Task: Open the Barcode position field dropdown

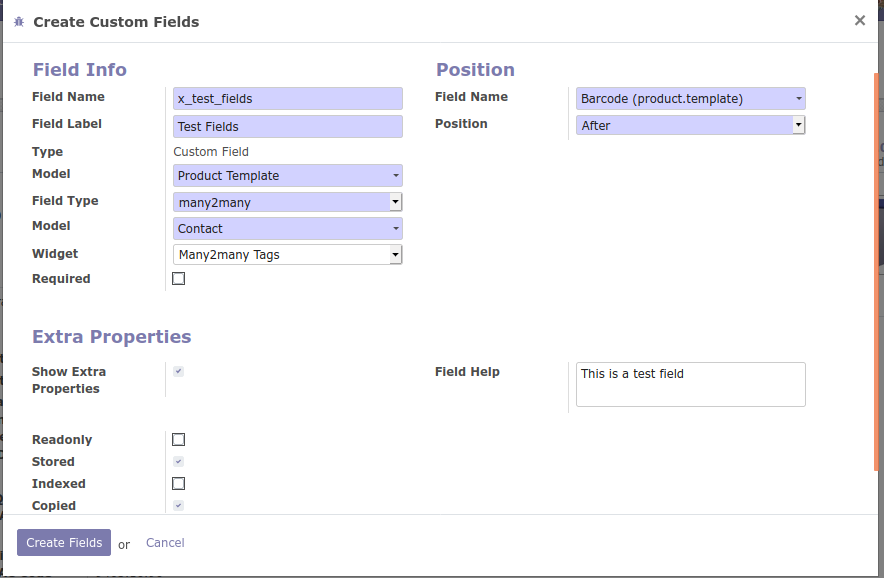Action: [x=691, y=98]
